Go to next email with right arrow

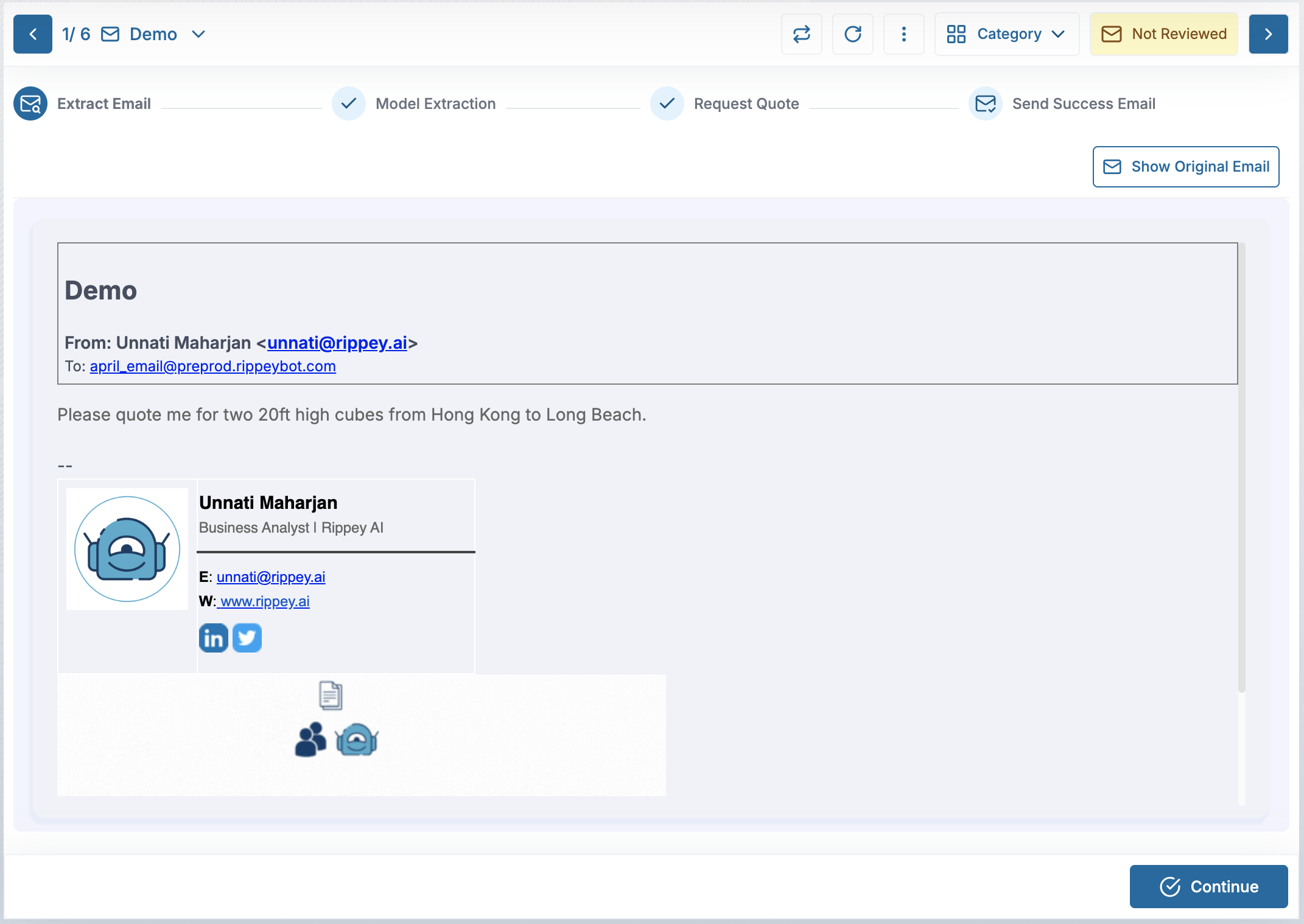(1268, 34)
